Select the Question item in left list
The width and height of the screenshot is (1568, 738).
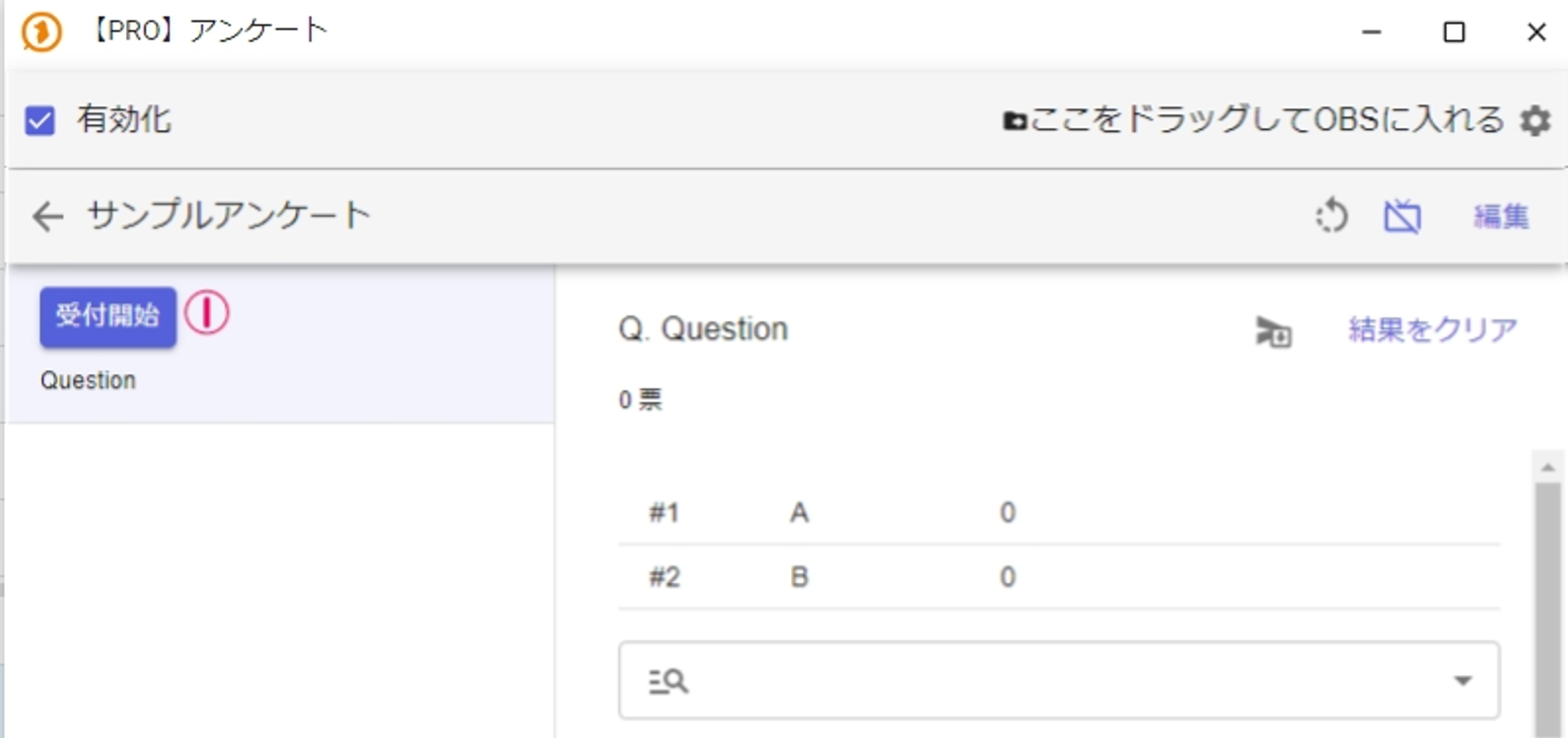pyautogui.click(x=88, y=381)
